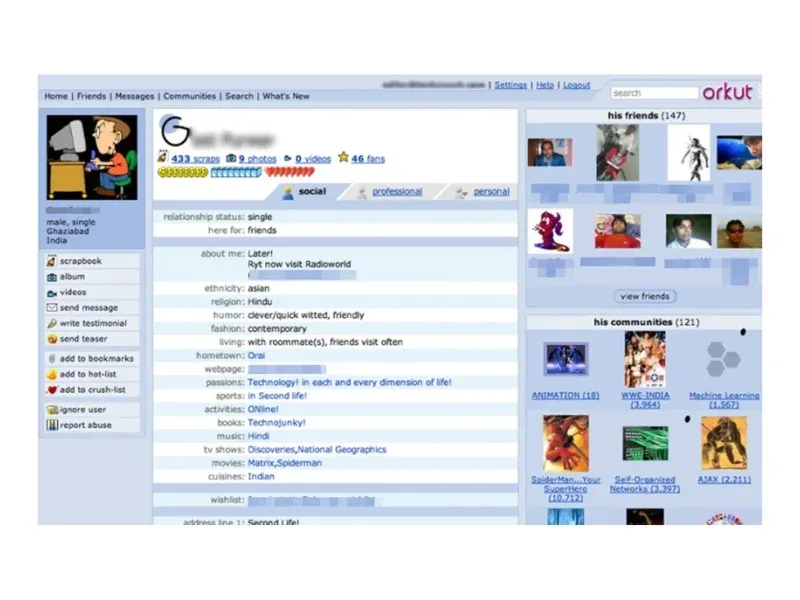This screenshot has width=800, height=600.
Task: Click the add to crush-list heart icon
Action: tap(52, 390)
